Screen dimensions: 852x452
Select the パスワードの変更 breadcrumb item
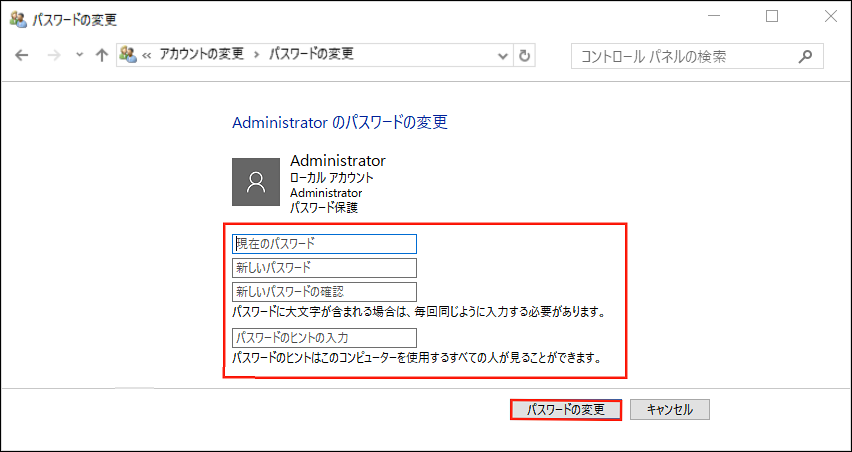(x=311, y=55)
